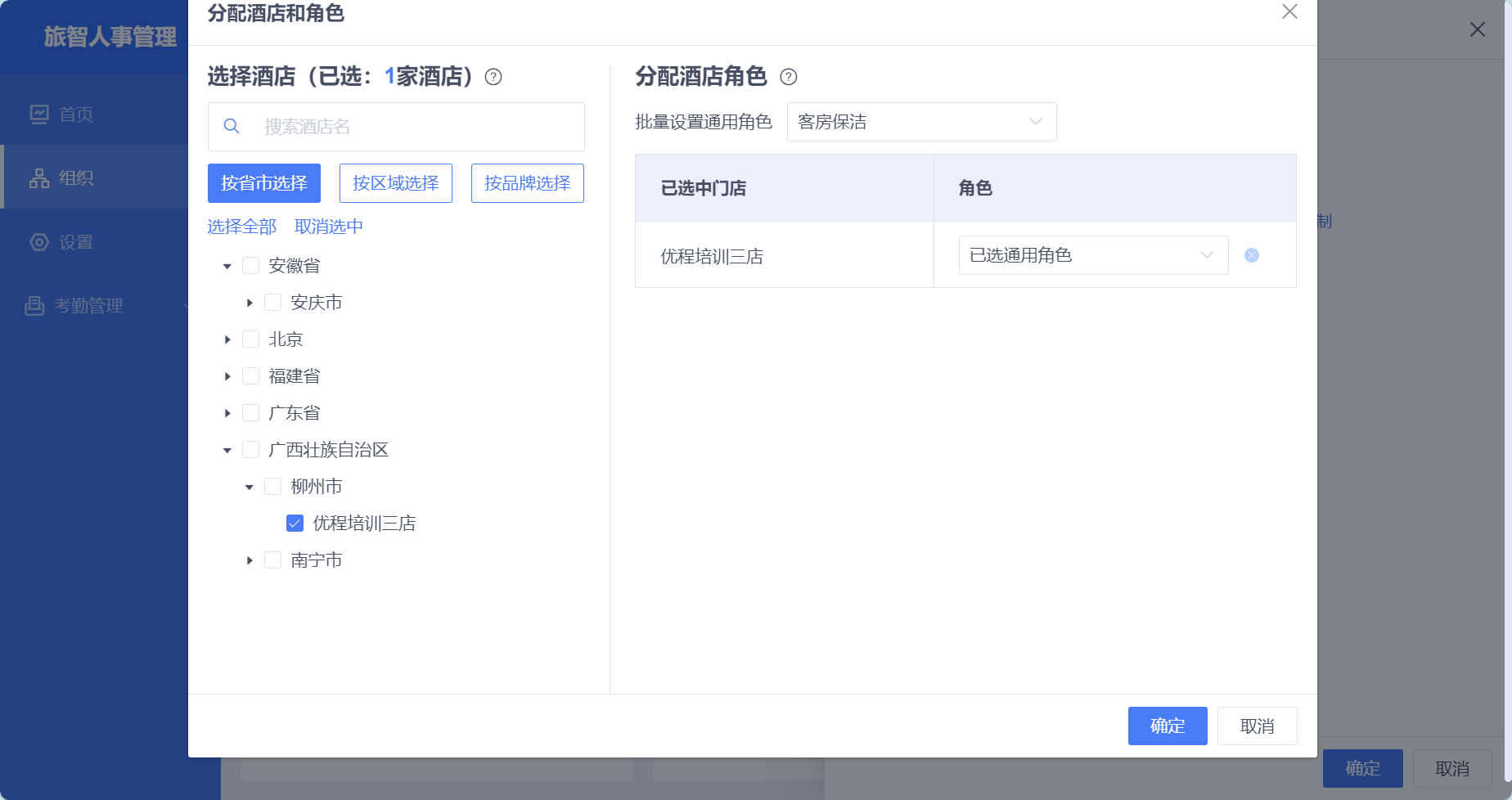This screenshot has width=1512, height=800.
Task: Expand the 福建省 tree node
Action: click(227, 376)
